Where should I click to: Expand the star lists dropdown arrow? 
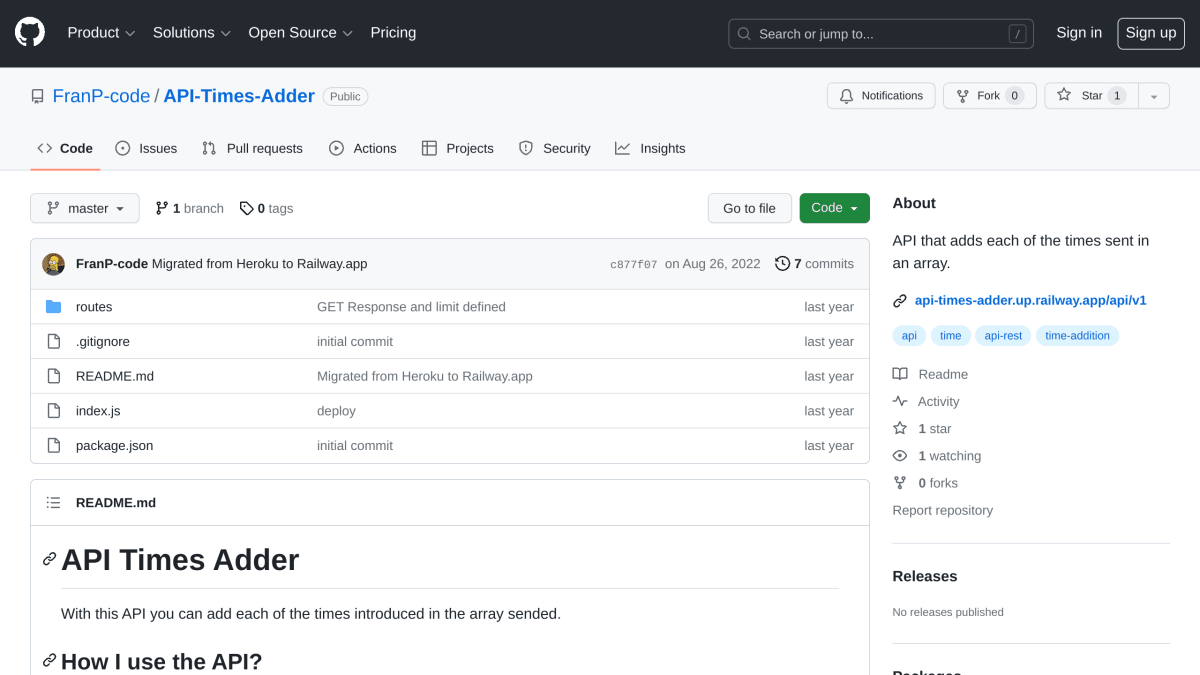pyautogui.click(x=1154, y=96)
